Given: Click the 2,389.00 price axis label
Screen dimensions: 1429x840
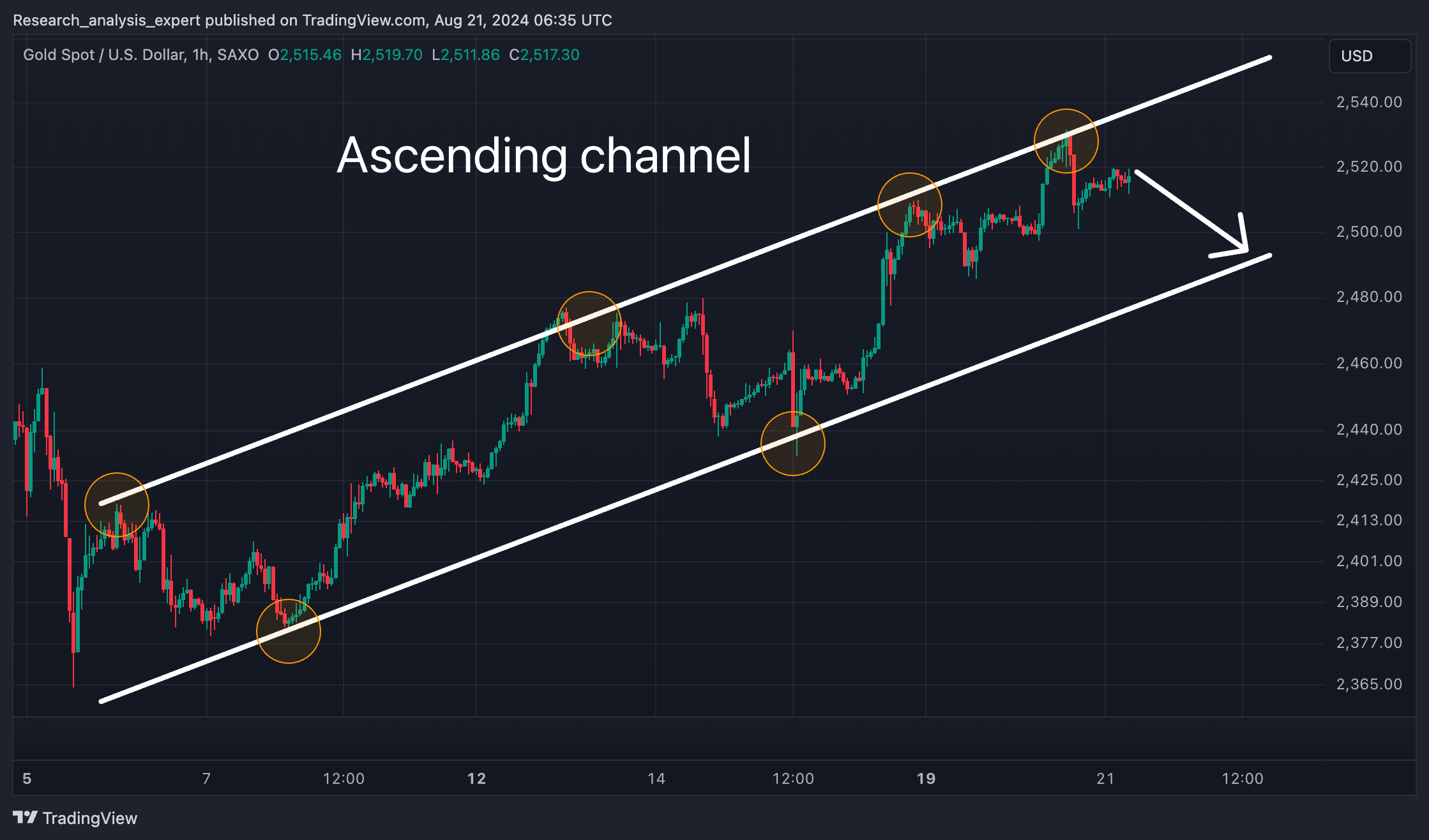Looking at the screenshot, I should point(1369,602).
